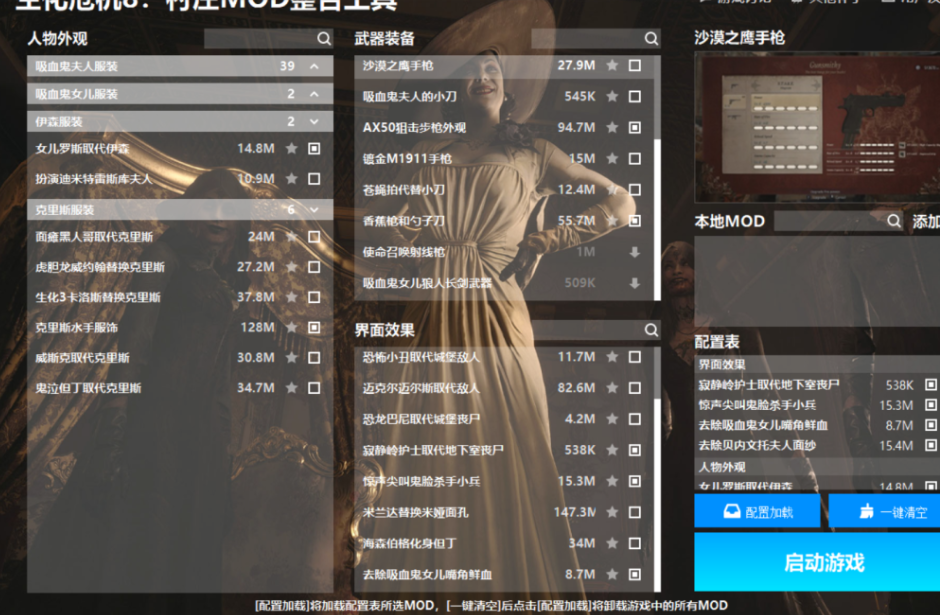Favorite star for 恐怖小丑取代城堡敌人
The image size is (940, 615).
(x=612, y=357)
